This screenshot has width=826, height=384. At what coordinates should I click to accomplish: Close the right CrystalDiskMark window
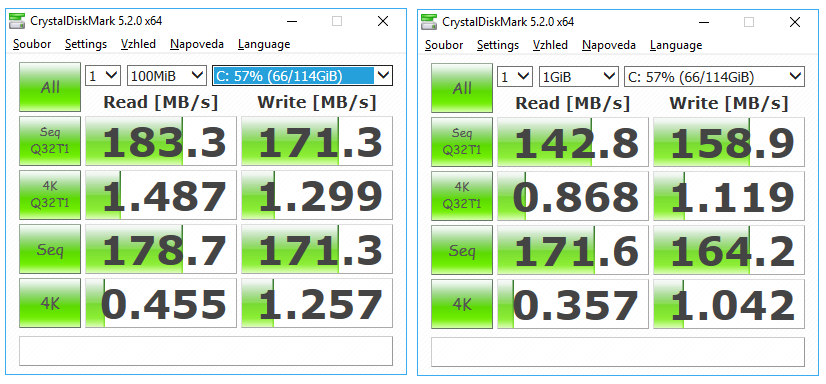tap(795, 22)
